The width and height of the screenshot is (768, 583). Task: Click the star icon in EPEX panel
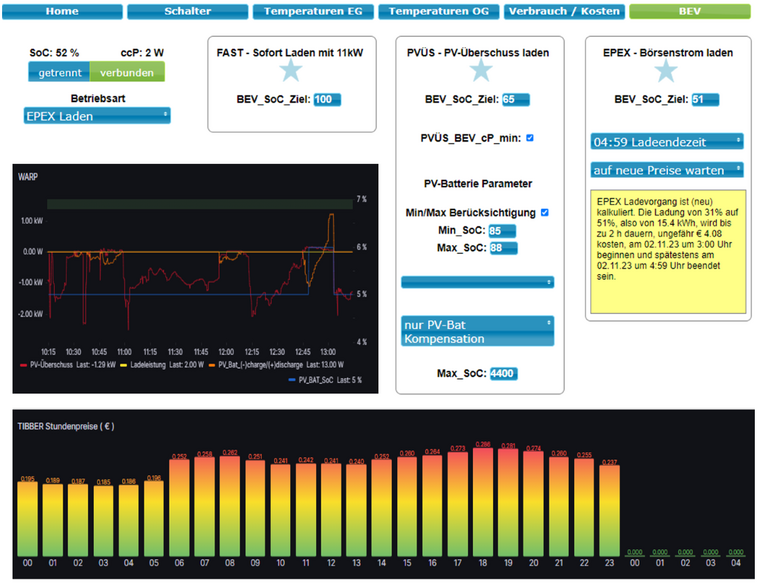tap(666, 70)
